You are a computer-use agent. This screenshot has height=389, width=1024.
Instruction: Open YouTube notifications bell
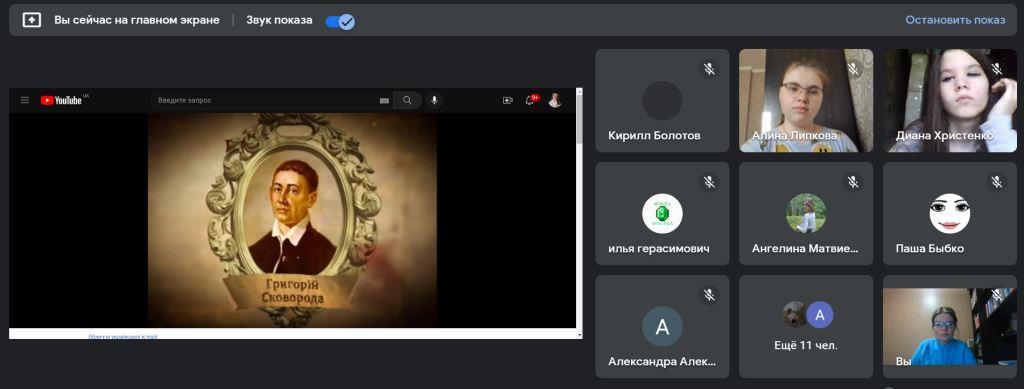[x=530, y=100]
